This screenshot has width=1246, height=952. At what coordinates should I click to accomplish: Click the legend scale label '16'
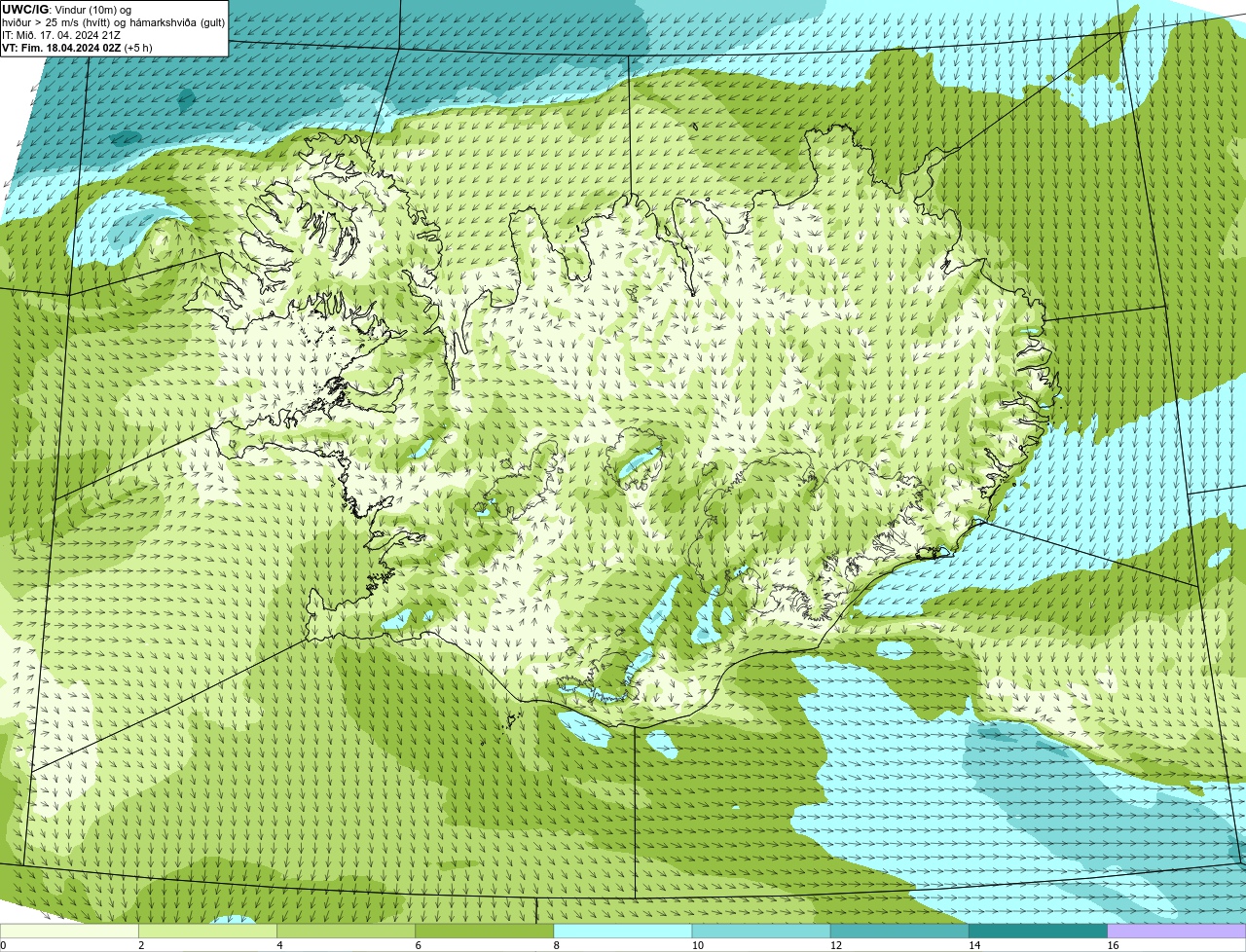1114,945
